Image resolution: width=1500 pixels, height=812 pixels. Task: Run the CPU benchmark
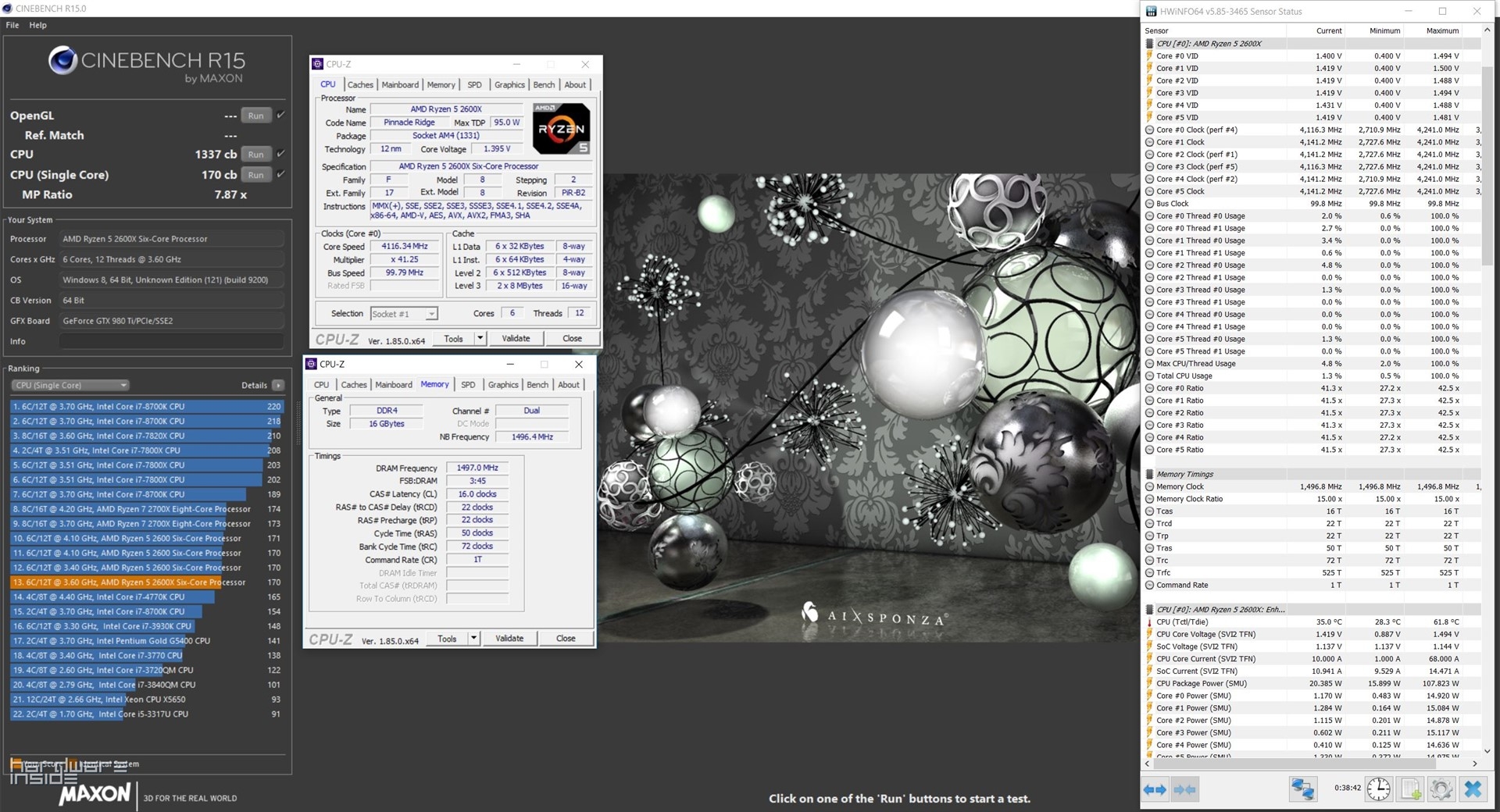point(256,155)
